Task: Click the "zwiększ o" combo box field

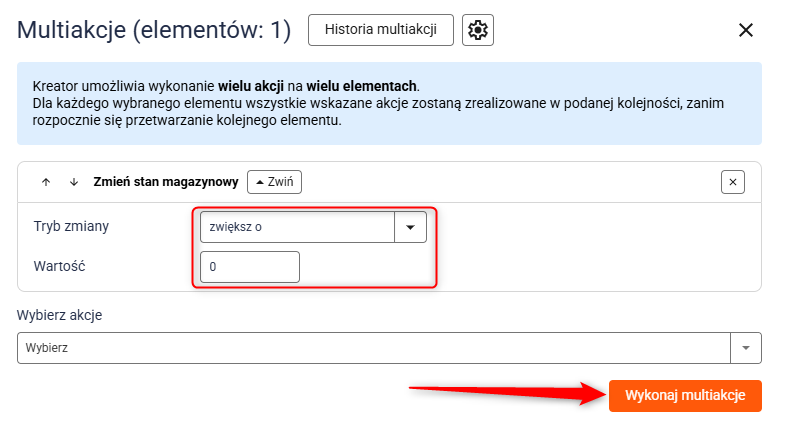Action: pos(297,227)
